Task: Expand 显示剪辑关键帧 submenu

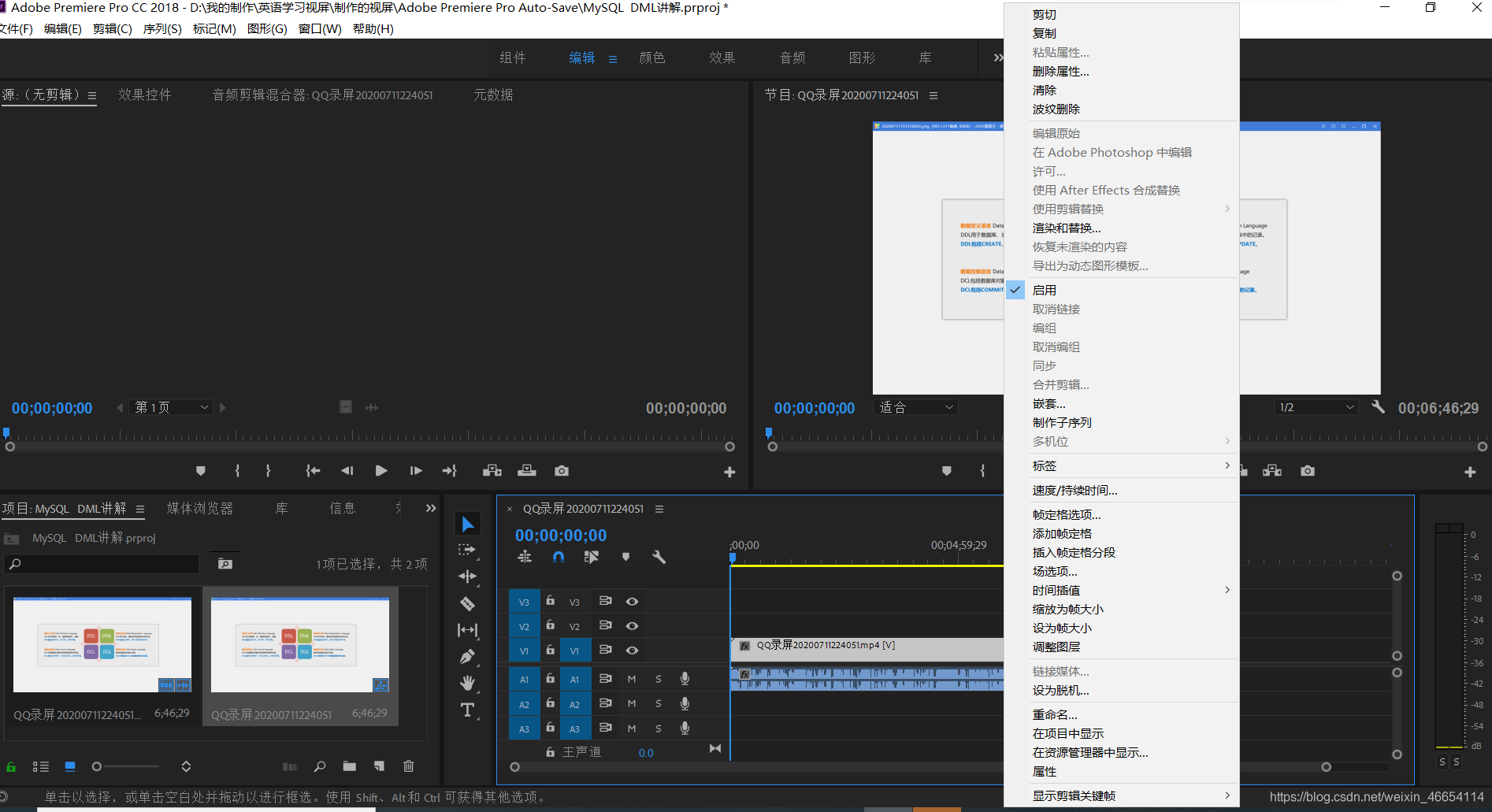Action: tap(1122, 795)
